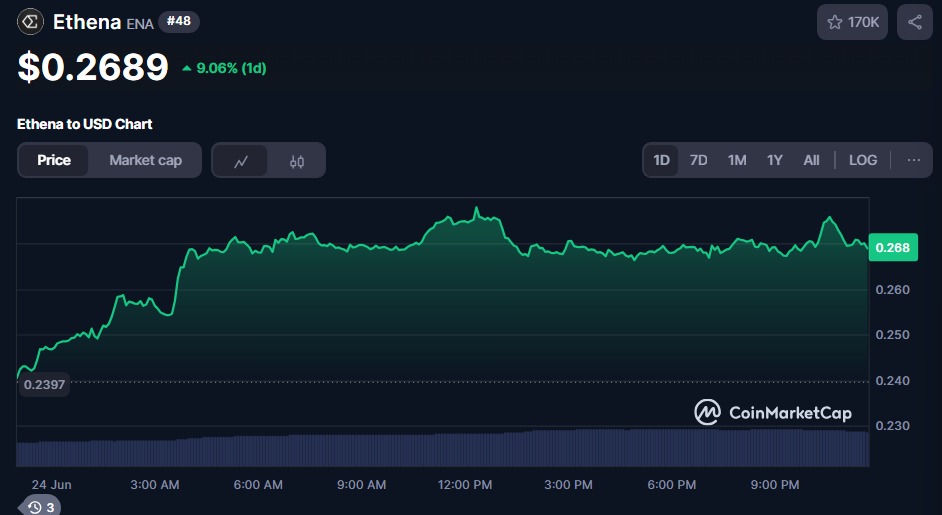Click the 0.230 y-axis label
This screenshot has height=515, width=942.
point(893,426)
